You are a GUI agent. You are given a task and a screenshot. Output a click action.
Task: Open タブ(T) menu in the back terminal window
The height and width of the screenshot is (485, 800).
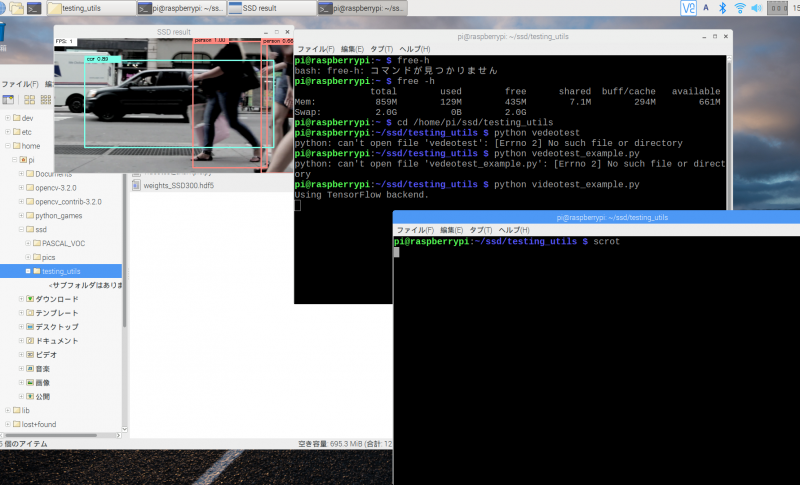[x=382, y=49]
